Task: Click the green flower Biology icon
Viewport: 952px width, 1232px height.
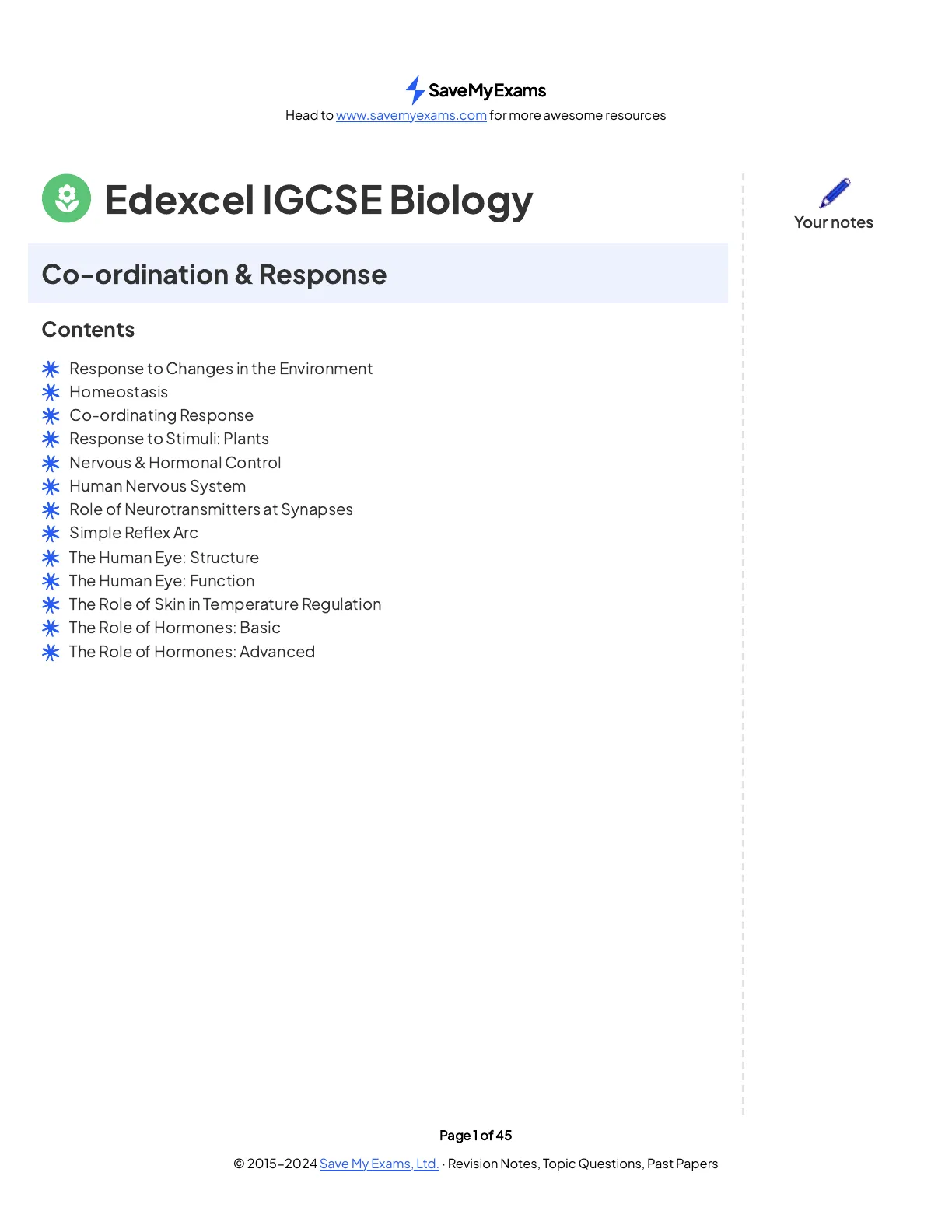Action: [66, 198]
